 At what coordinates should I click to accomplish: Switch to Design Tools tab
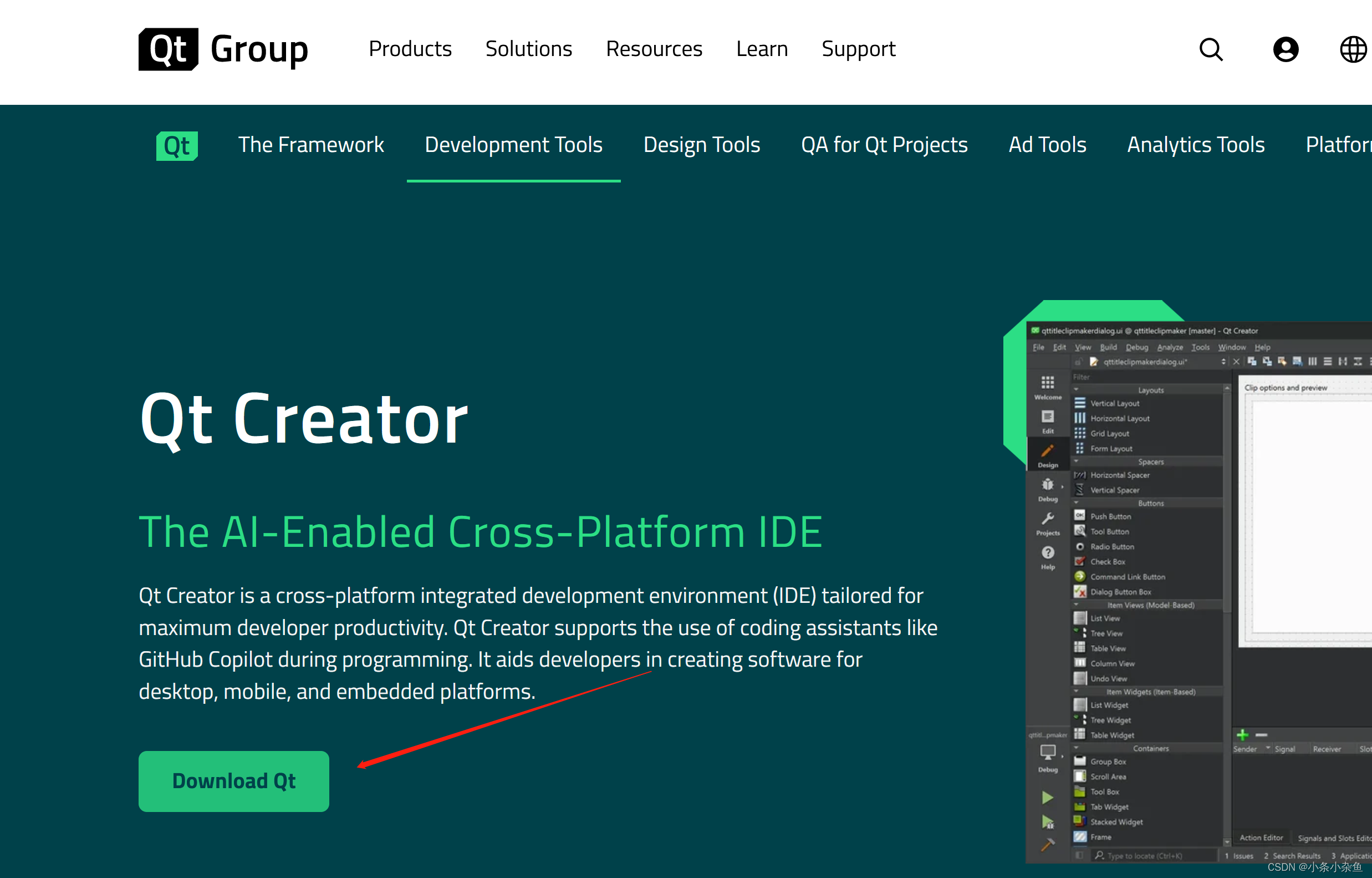point(701,145)
